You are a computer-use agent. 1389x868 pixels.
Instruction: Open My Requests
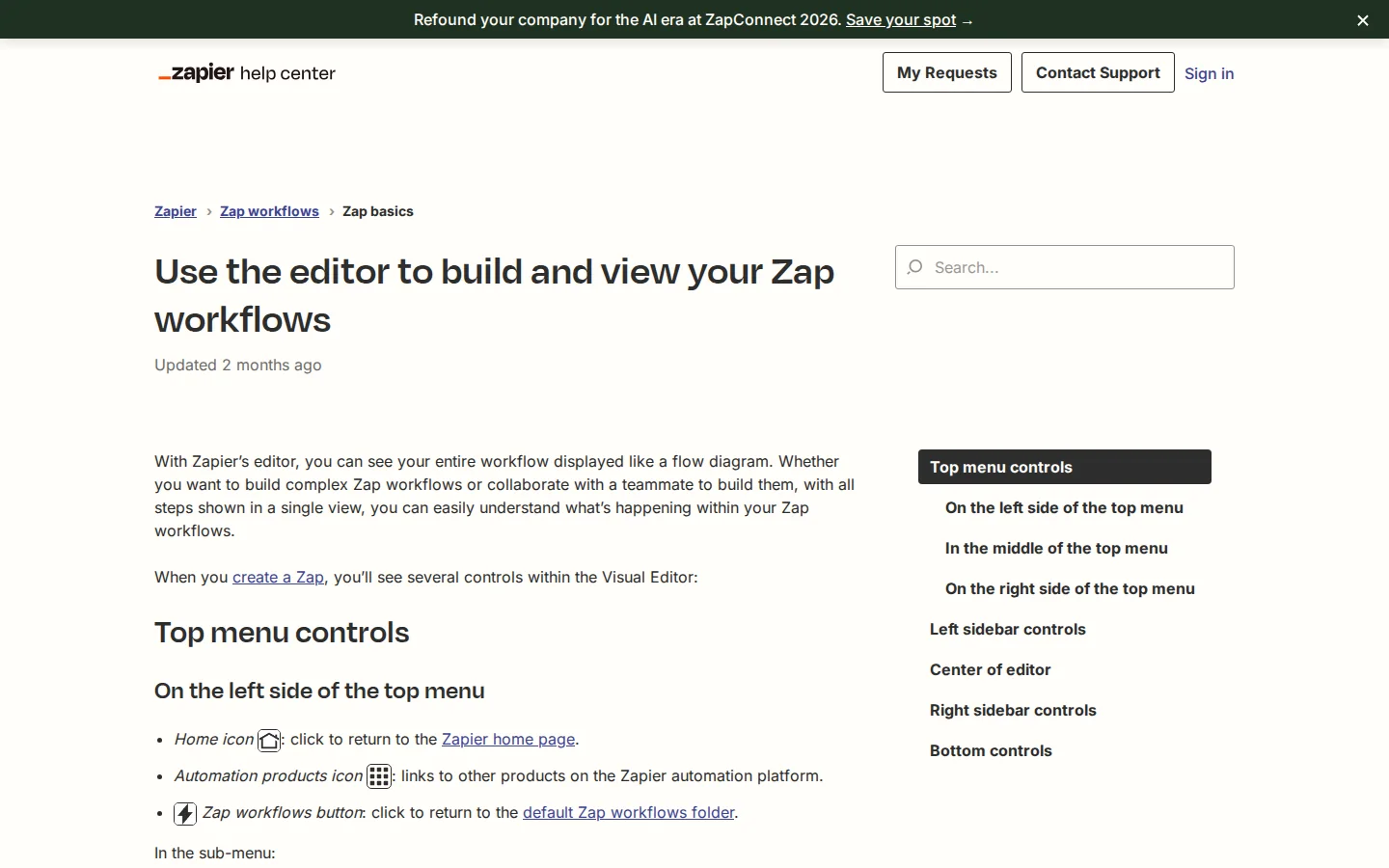pyautogui.click(x=946, y=72)
